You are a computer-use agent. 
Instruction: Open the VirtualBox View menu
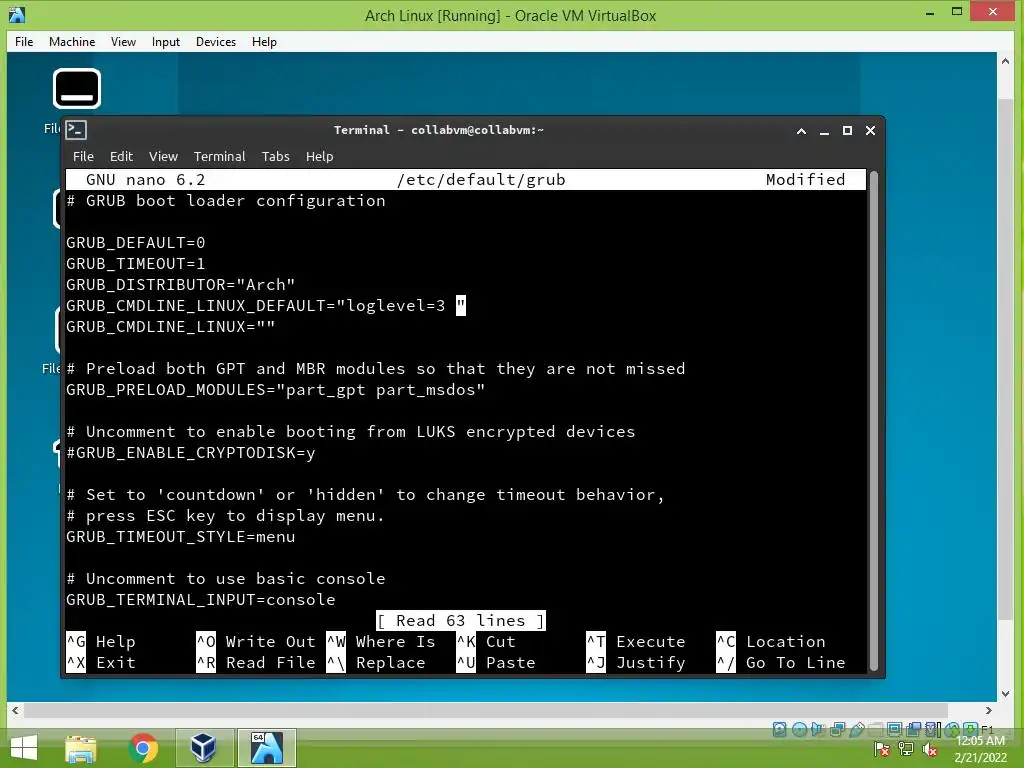click(x=123, y=42)
